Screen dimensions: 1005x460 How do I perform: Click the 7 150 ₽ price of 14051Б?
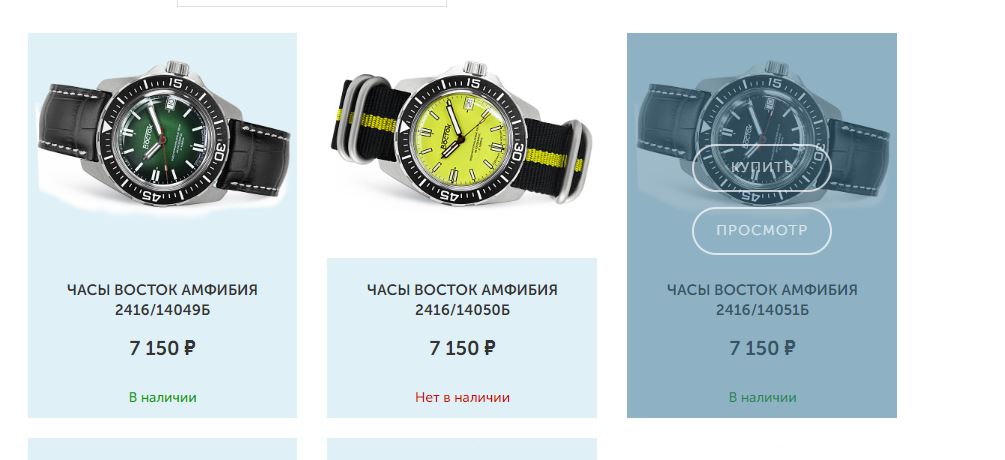click(762, 349)
